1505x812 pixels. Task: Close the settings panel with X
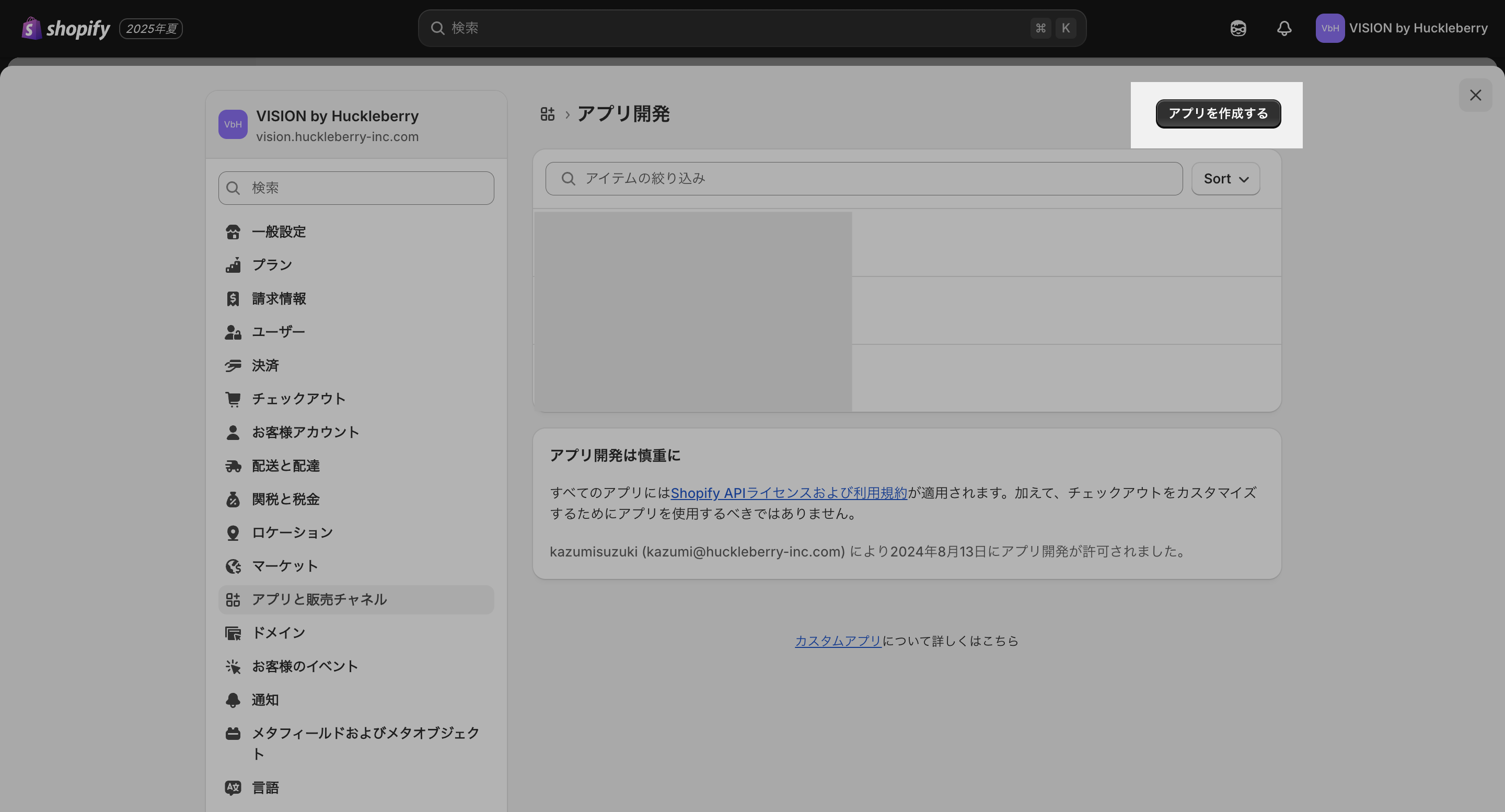point(1475,95)
